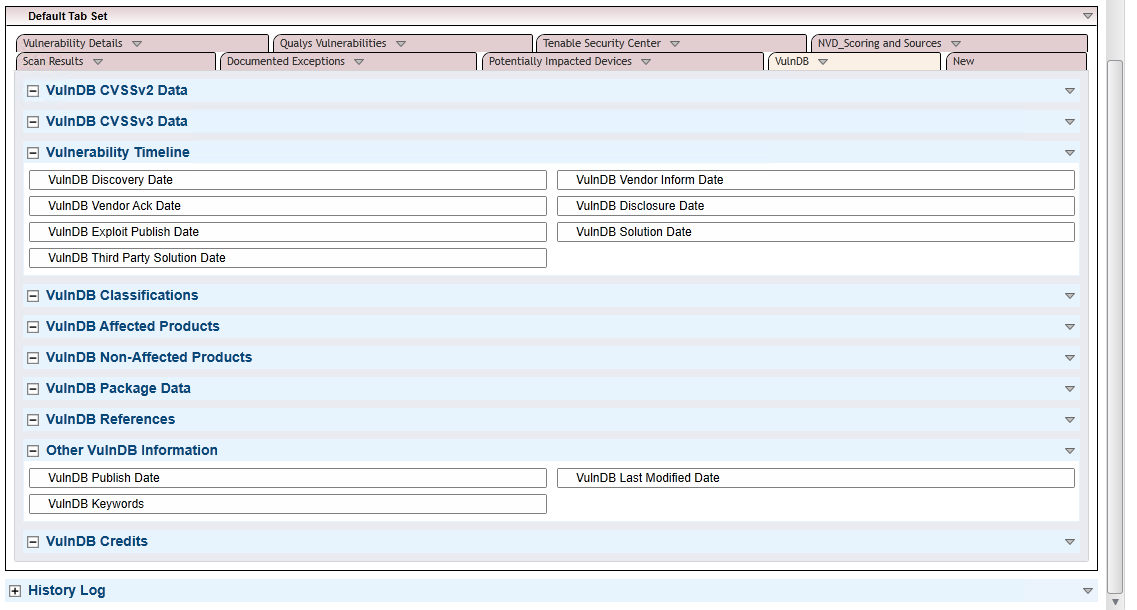1137x610 pixels.
Task: Collapse the VulnDB Package Data section
Action: (x=33, y=389)
